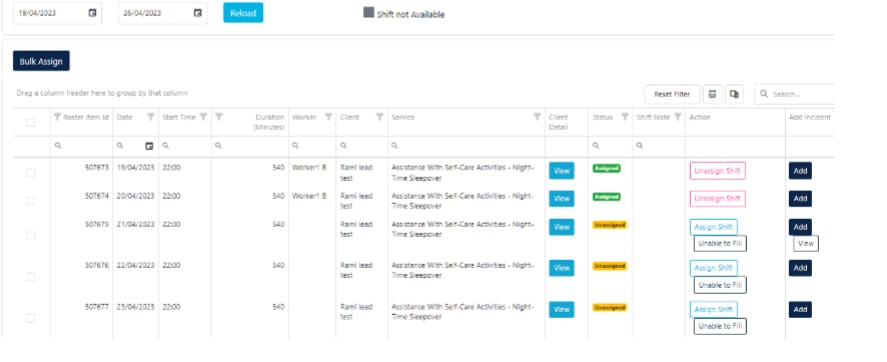Screen dimensions: 887x362
Task: Click the filter icon on Shift Note column
Action: 678,117
